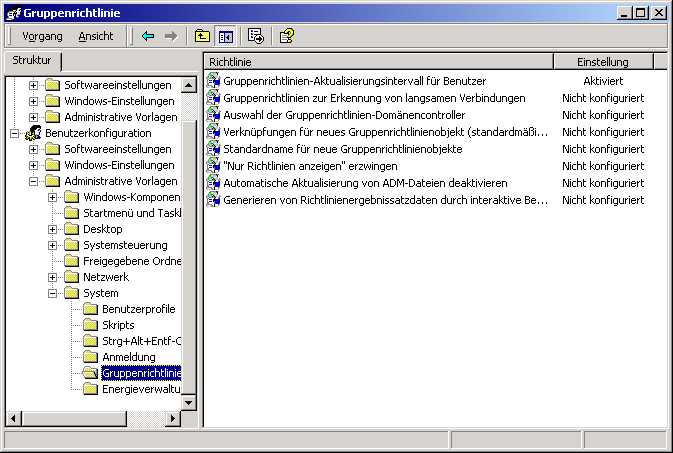Click the open folder icon of Gruppenrichtlinie
This screenshot has height=453, width=673.
click(90, 373)
